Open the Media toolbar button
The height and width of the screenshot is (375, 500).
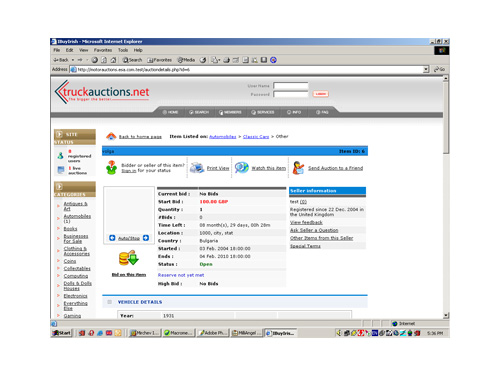186,60
